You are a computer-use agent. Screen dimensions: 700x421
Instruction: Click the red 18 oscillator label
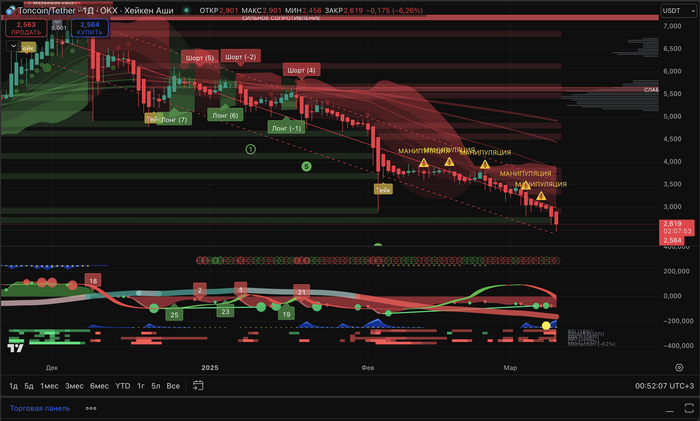click(93, 281)
